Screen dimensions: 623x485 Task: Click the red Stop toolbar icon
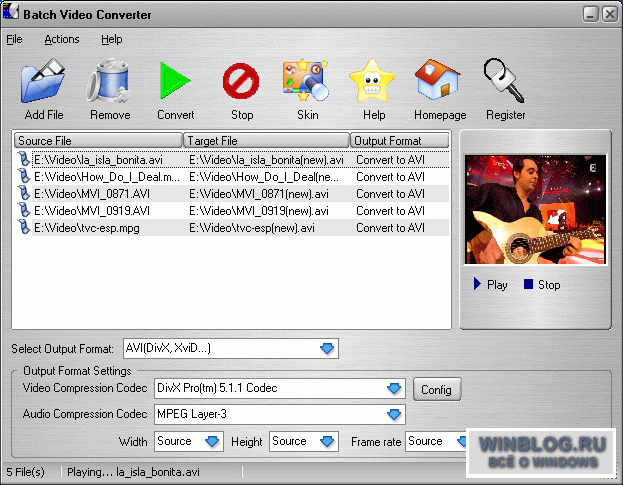pyautogui.click(x=241, y=81)
